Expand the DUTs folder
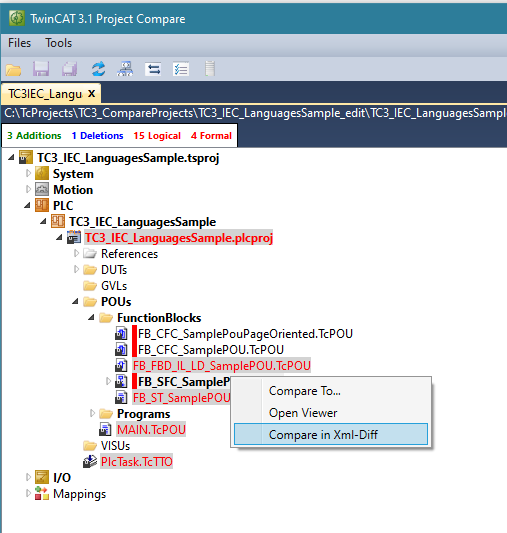 click(x=76, y=269)
